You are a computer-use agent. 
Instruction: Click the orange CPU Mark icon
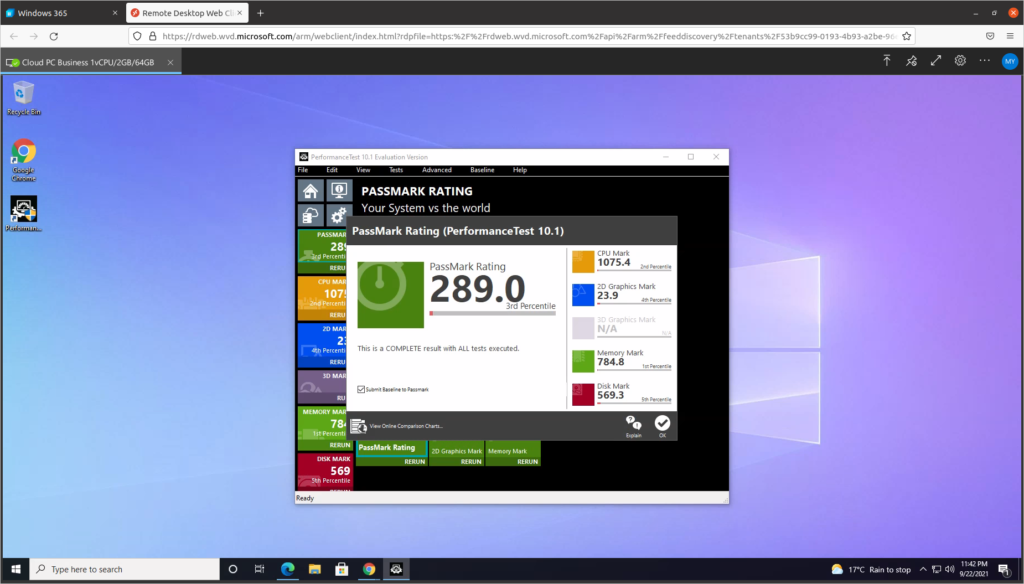(583, 261)
